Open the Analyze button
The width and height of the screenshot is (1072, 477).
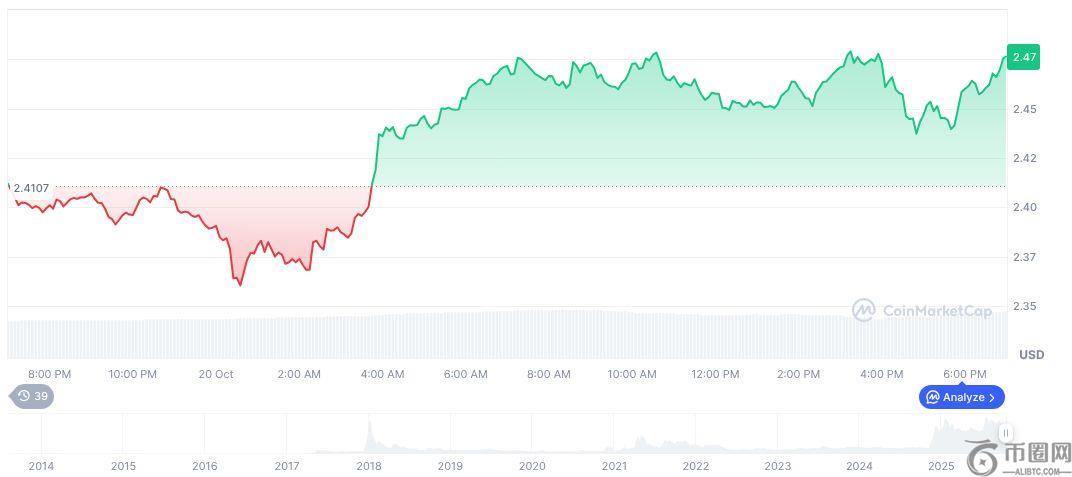coord(962,397)
